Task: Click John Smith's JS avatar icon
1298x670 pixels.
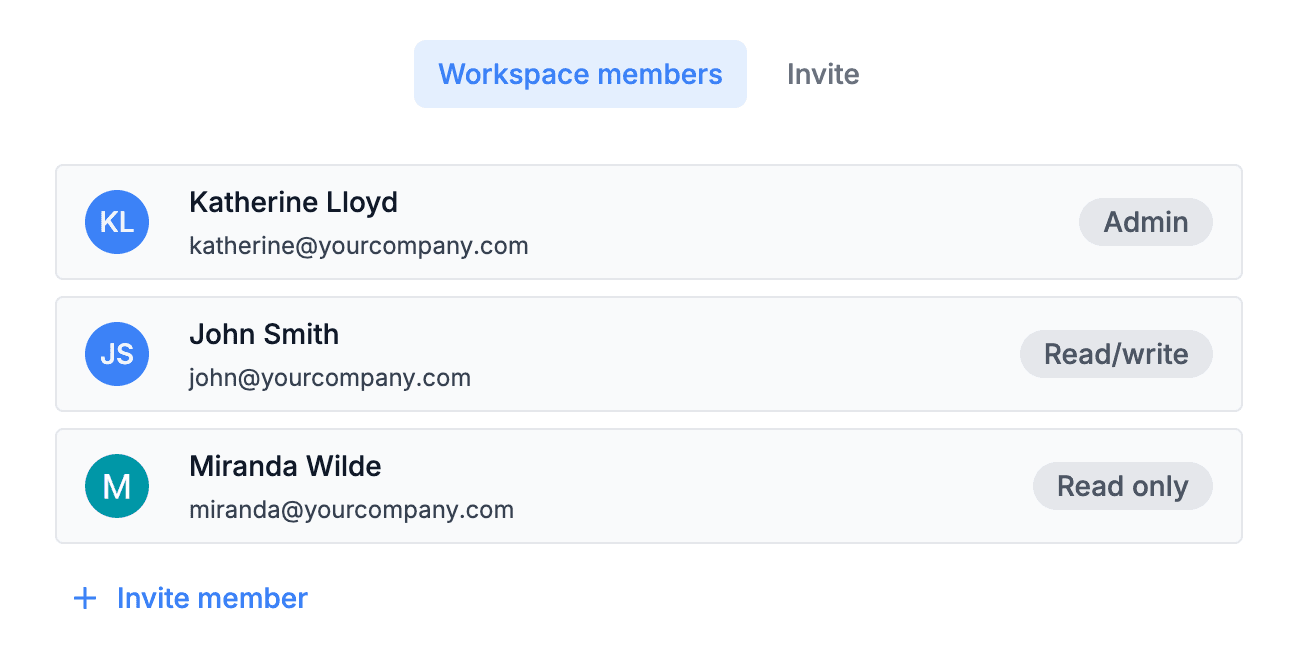Action: 117,354
